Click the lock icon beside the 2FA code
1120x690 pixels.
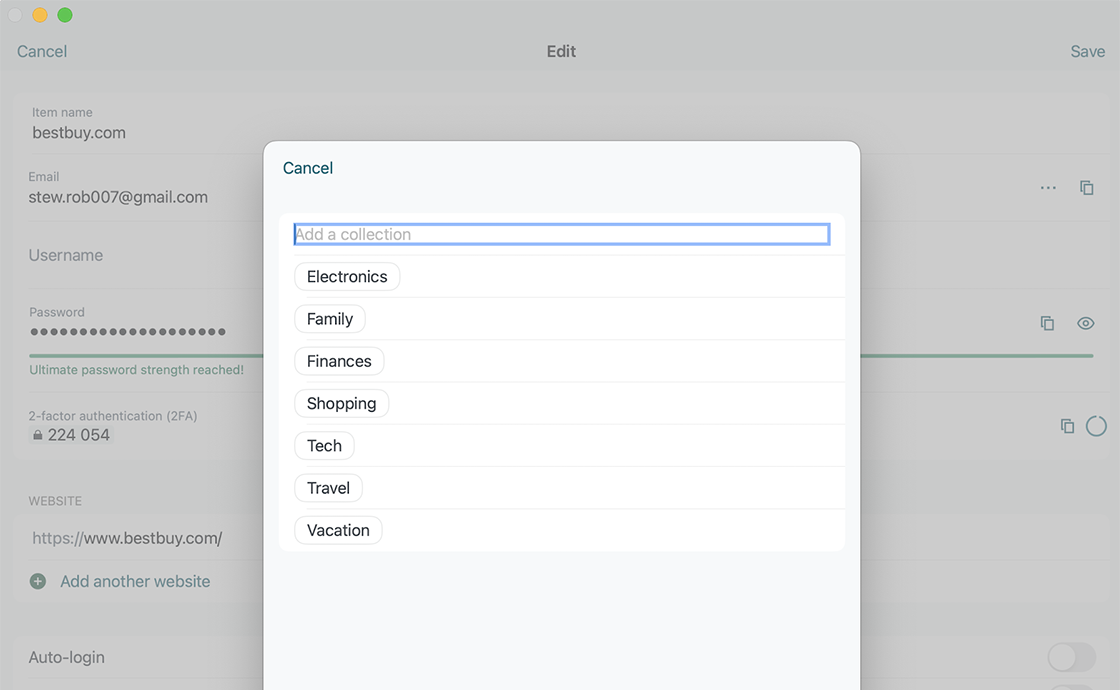pos(38,435)
